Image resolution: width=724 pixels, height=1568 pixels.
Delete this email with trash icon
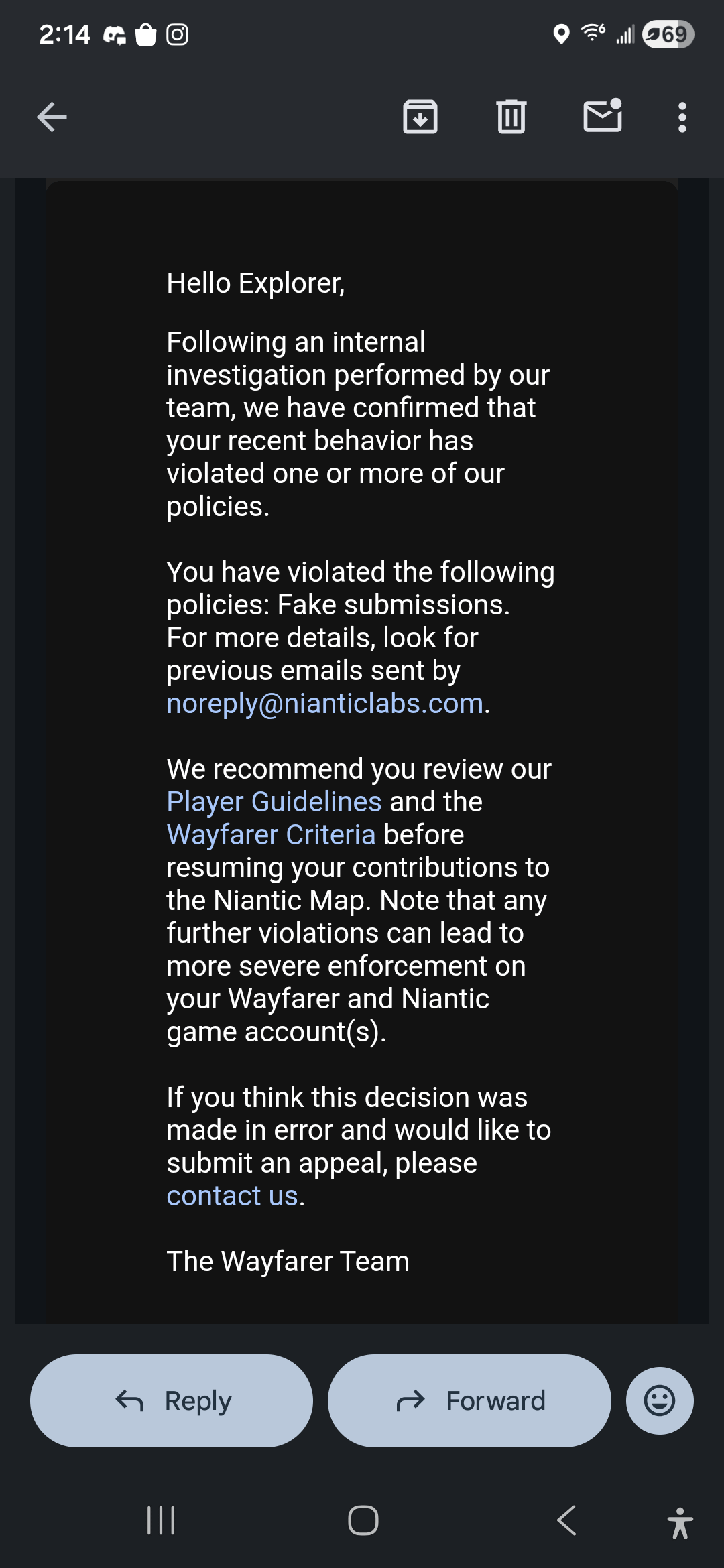point(511,117)
